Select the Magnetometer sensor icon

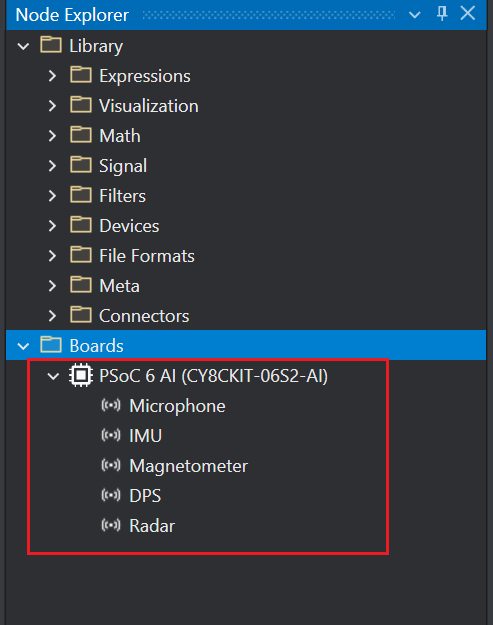(x=111, y=465)
